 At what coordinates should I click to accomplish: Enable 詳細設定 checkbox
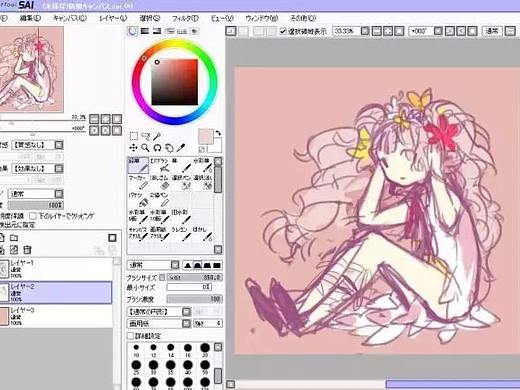coord(130,336)
